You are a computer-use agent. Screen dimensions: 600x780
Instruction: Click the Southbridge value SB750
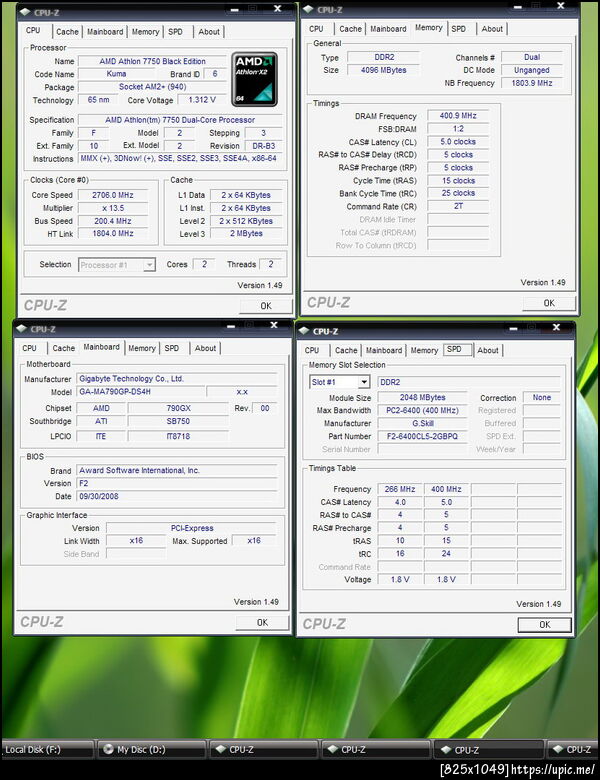[x=179, y=421]
